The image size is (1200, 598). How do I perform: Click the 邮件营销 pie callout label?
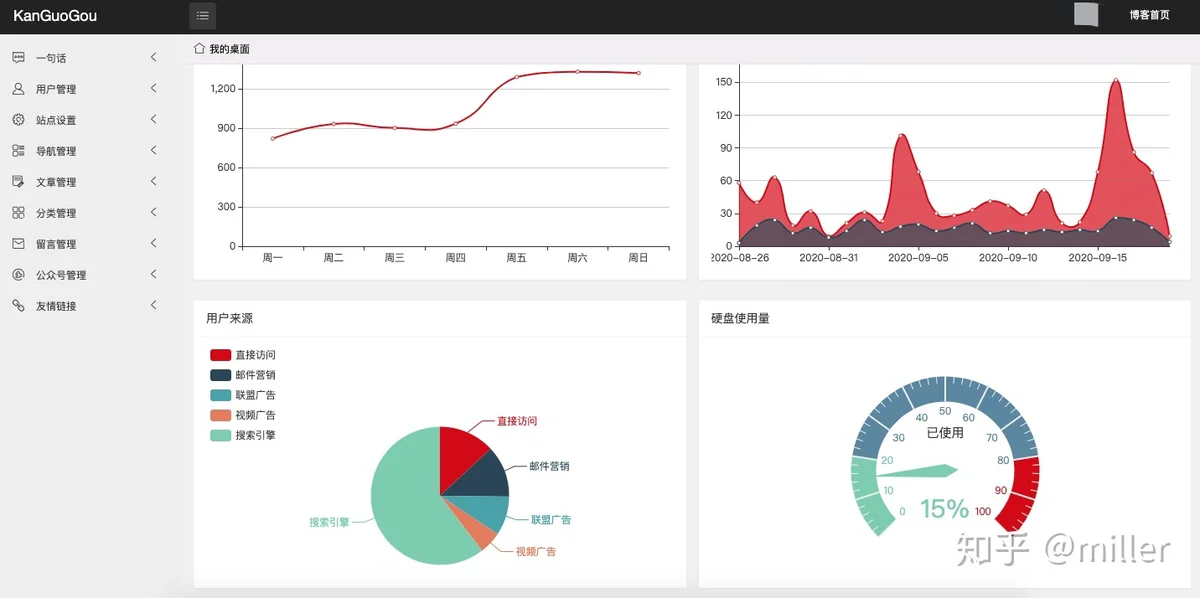click(549, 466)
